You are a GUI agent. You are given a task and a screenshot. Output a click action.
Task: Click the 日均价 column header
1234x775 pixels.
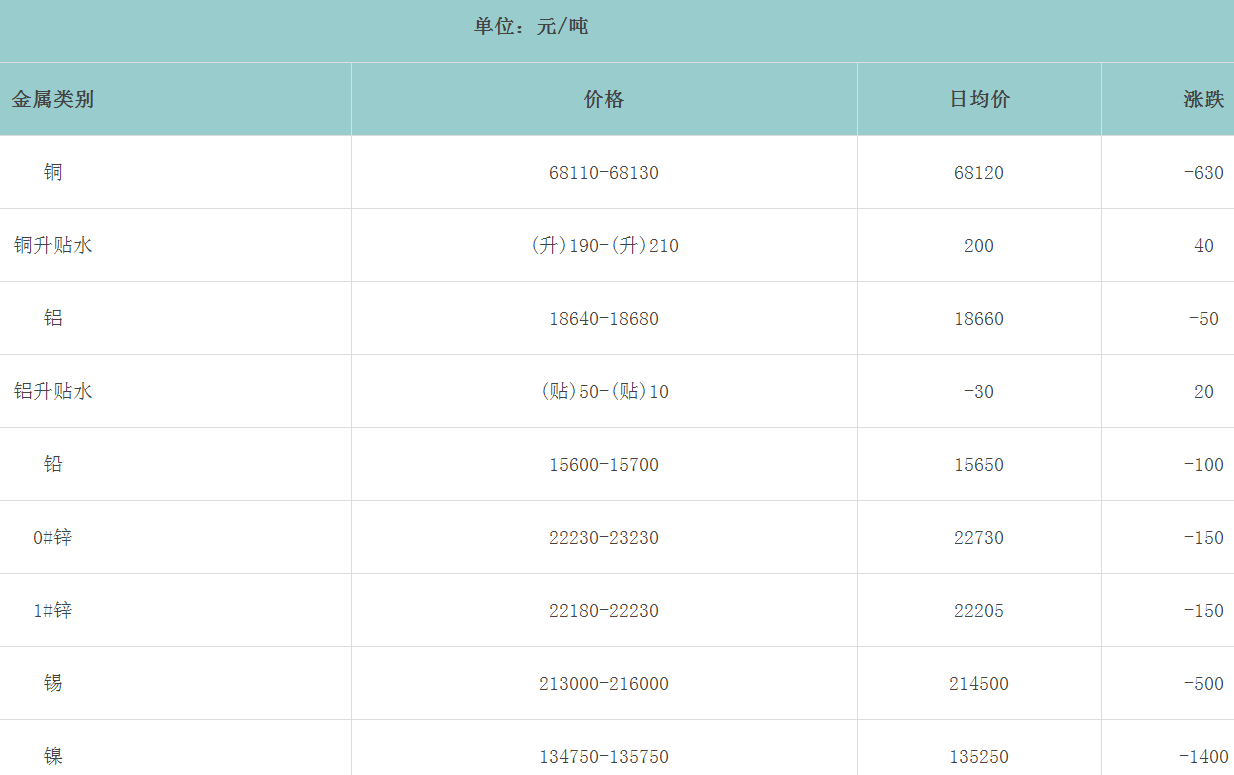979,99
